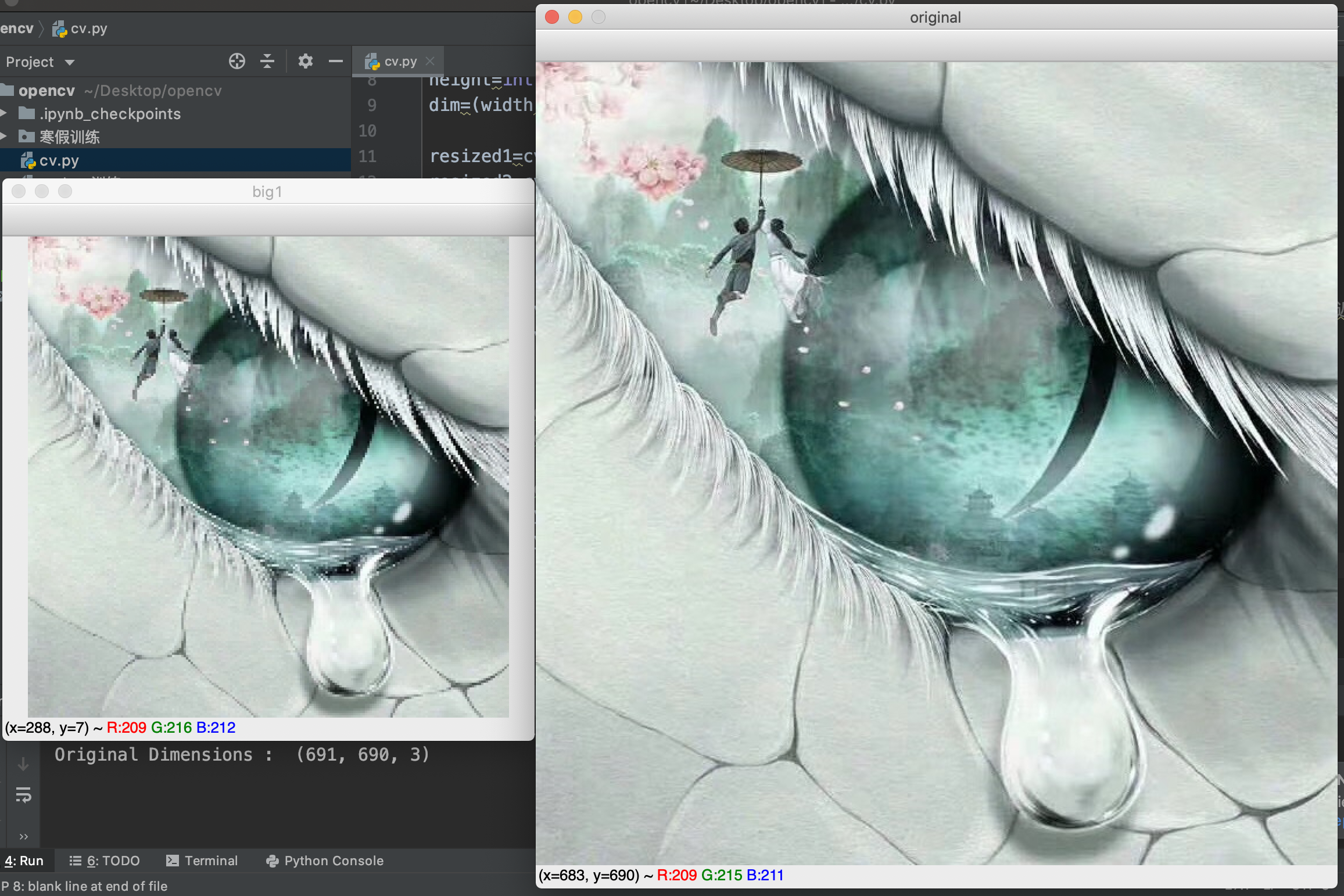
Task: Select the 4: Run tool window tab
Action: pos(24,861)
